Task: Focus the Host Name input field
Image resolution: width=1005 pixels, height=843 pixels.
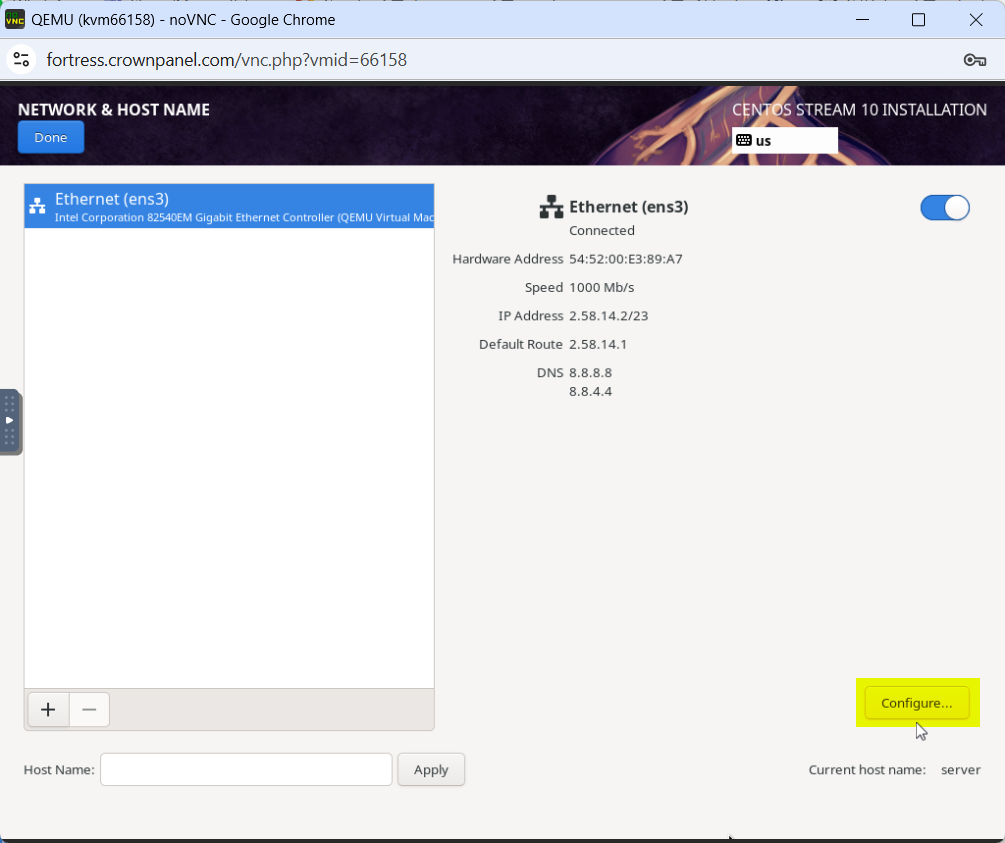Action: click(x=246, y=769)
